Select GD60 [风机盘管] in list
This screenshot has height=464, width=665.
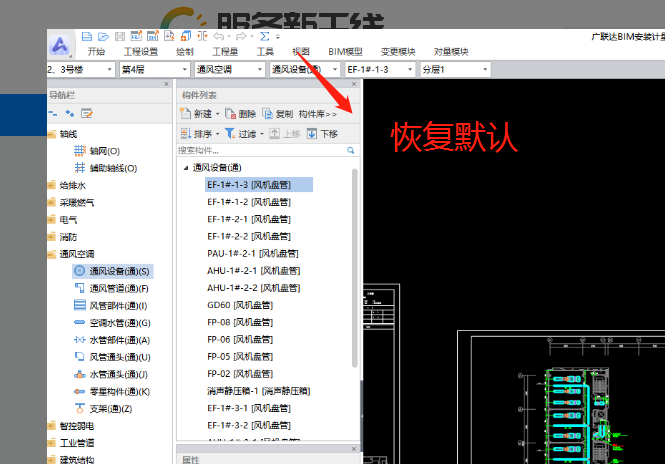pos(240,305)
